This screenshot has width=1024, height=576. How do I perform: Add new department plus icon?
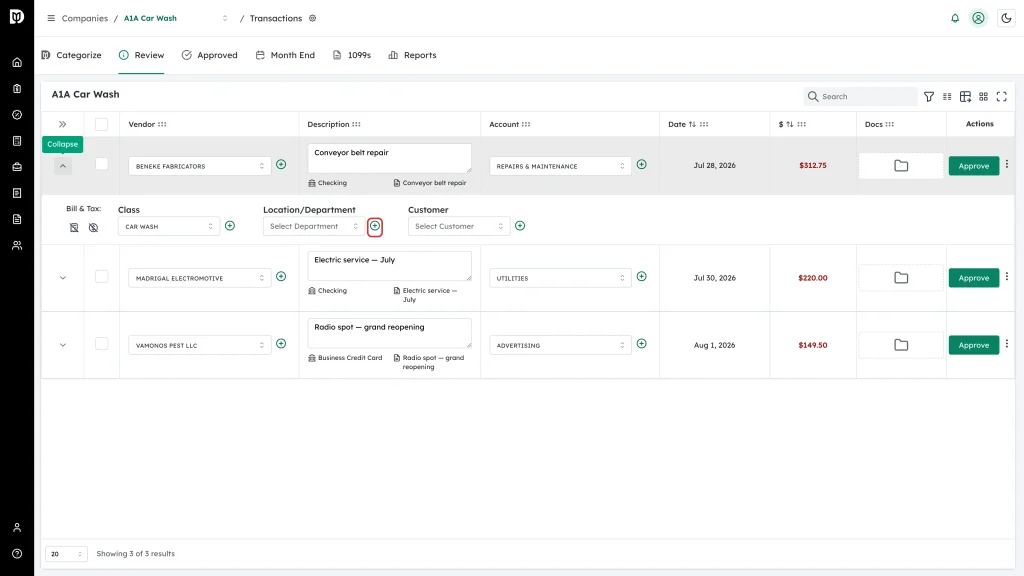tap(375, 226)
